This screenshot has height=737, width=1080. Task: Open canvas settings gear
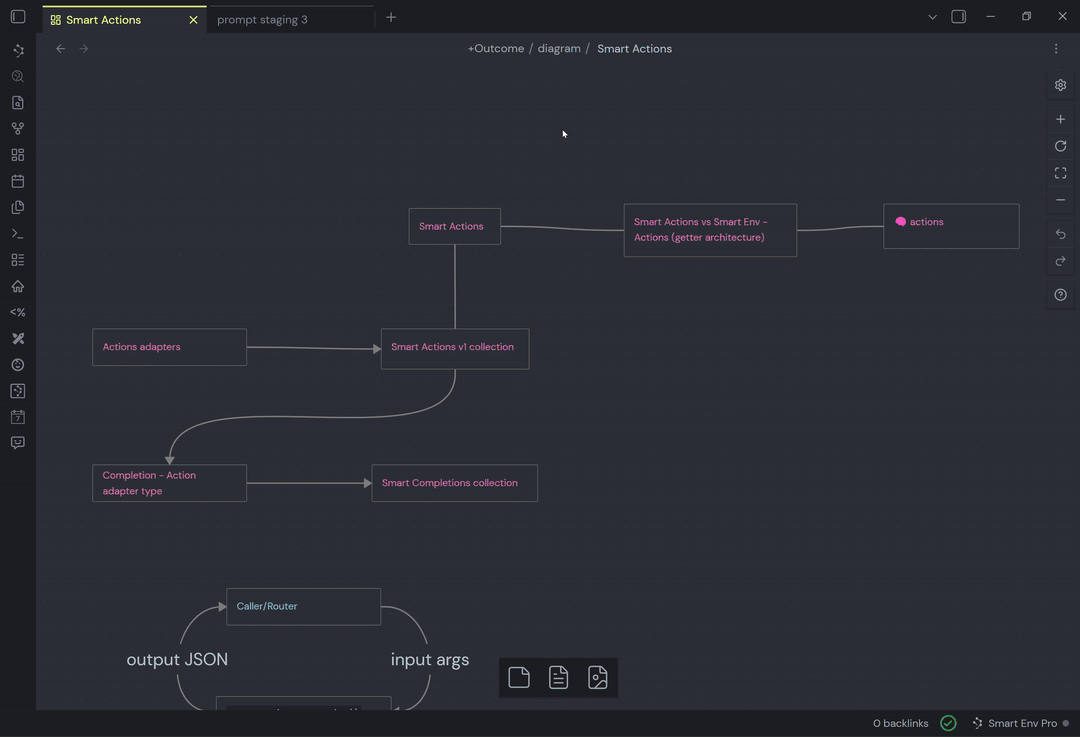tap(1060, 85)
